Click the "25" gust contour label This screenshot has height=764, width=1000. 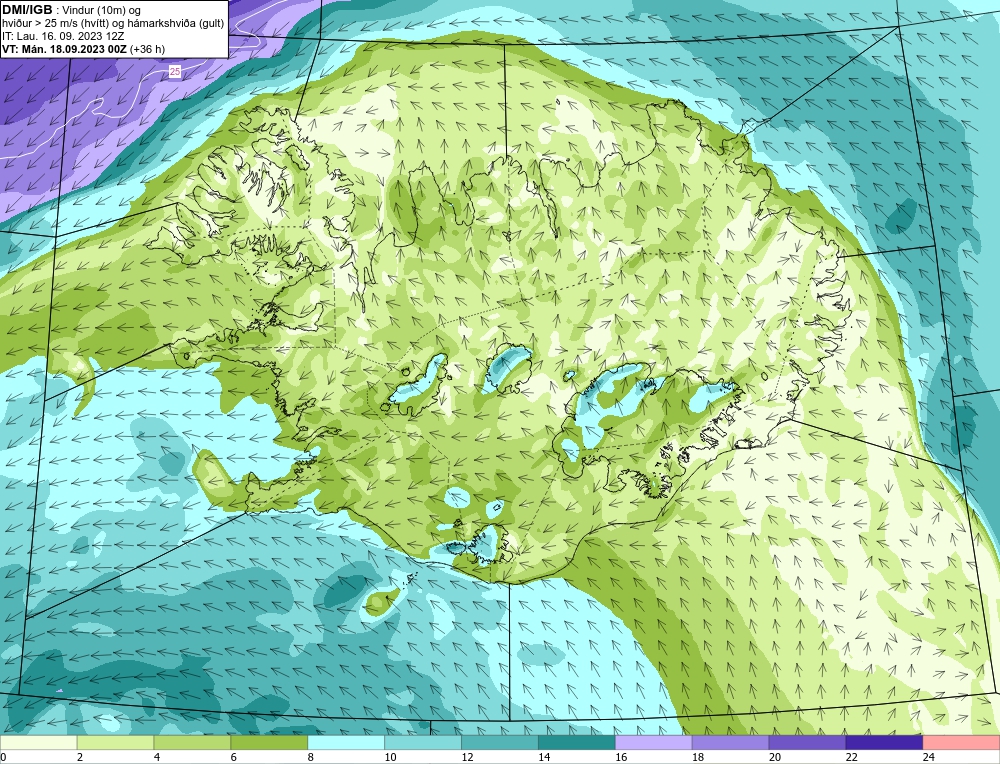tap(175, 72)
